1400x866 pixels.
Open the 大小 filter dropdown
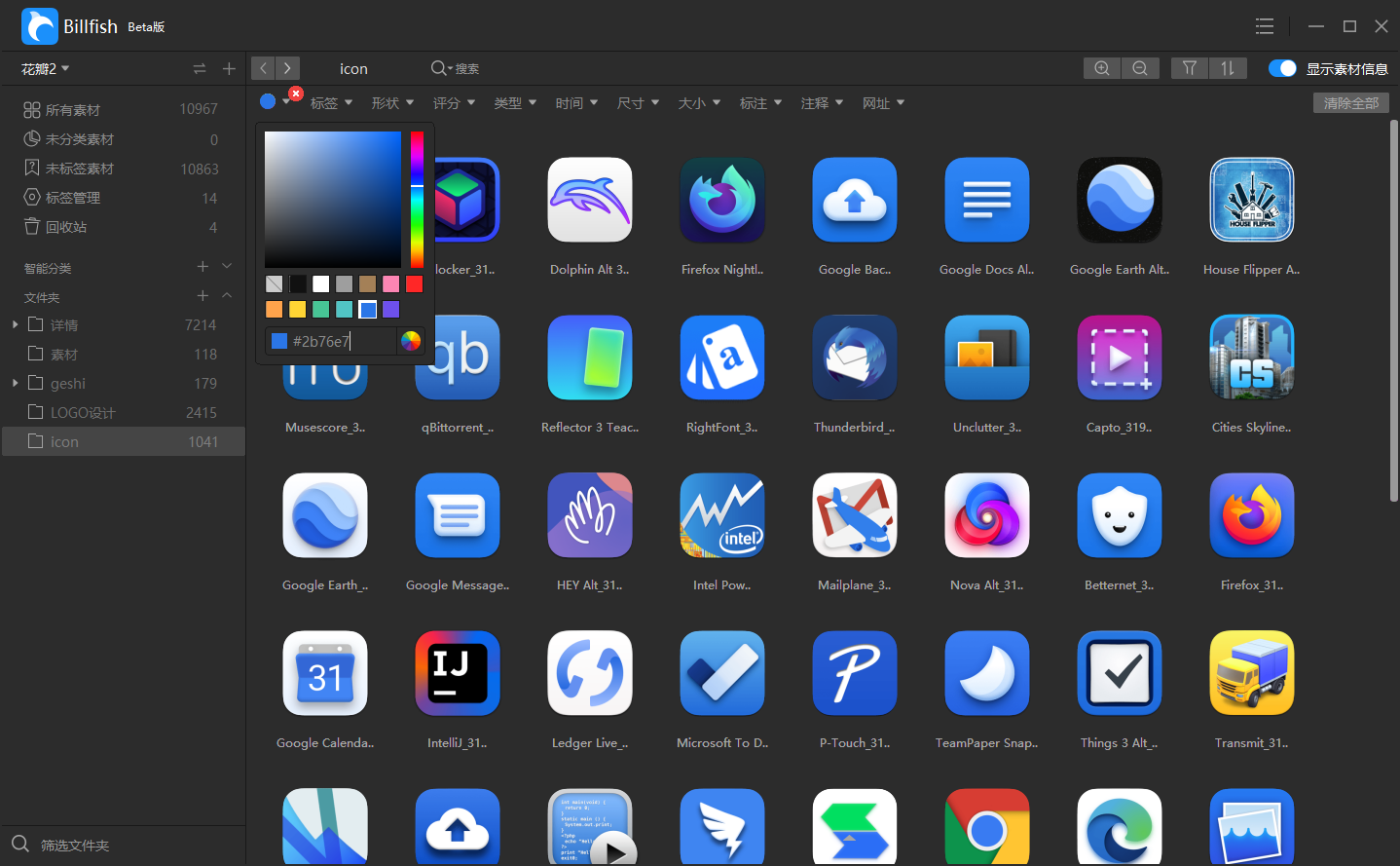pos(699,102)
